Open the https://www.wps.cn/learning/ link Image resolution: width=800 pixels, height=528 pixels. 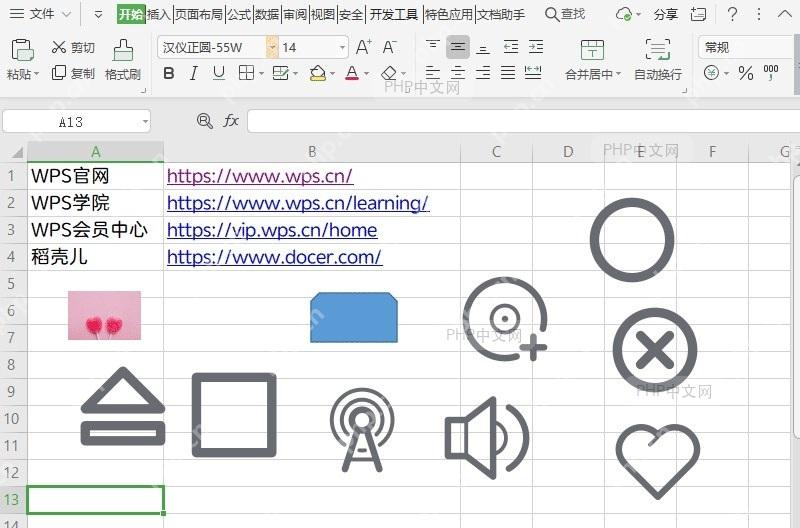click(298, 203)
